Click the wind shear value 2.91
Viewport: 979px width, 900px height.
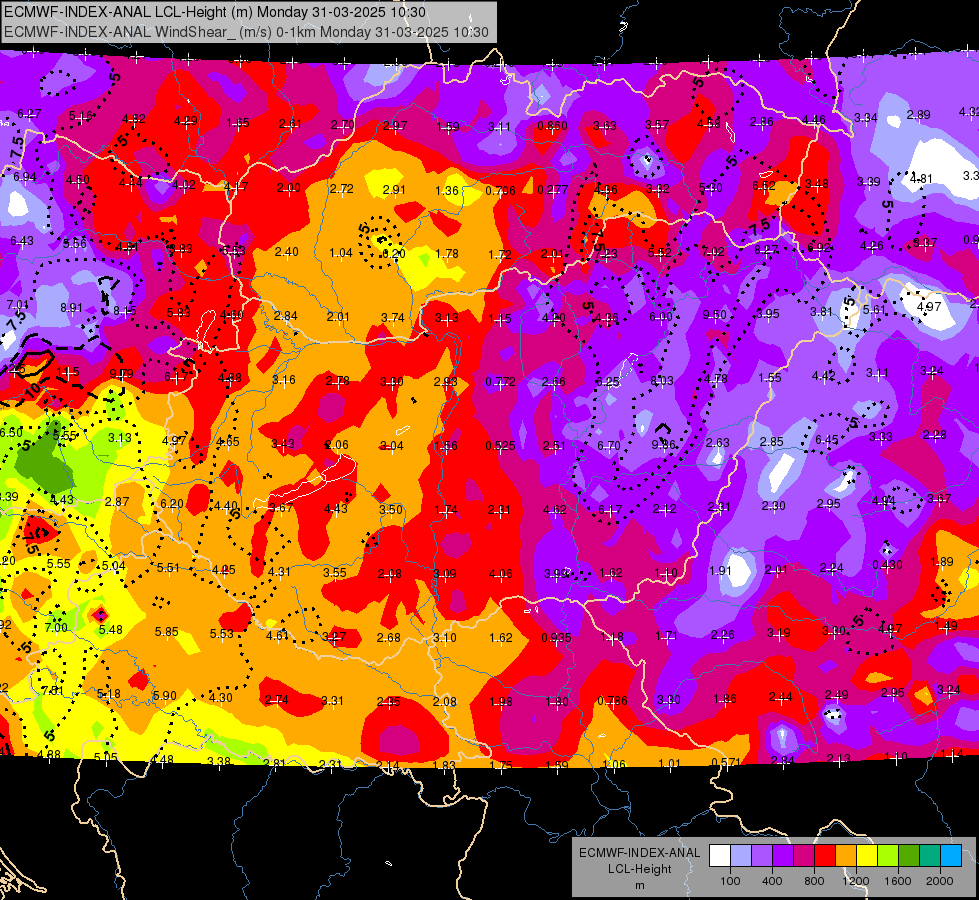point(394,189)
